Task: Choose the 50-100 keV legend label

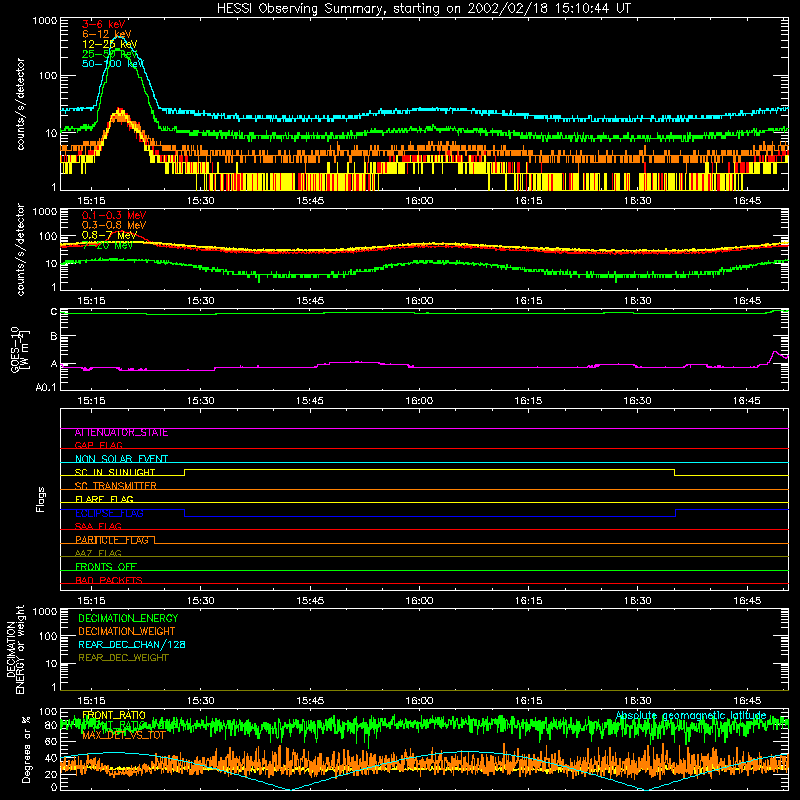Action: click(112, 63)
